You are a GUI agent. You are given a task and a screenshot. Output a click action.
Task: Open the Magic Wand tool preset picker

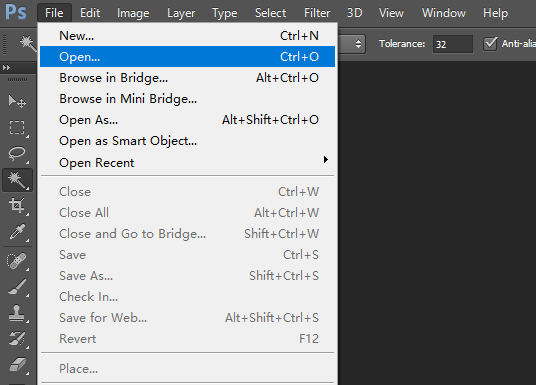(27, 44)
